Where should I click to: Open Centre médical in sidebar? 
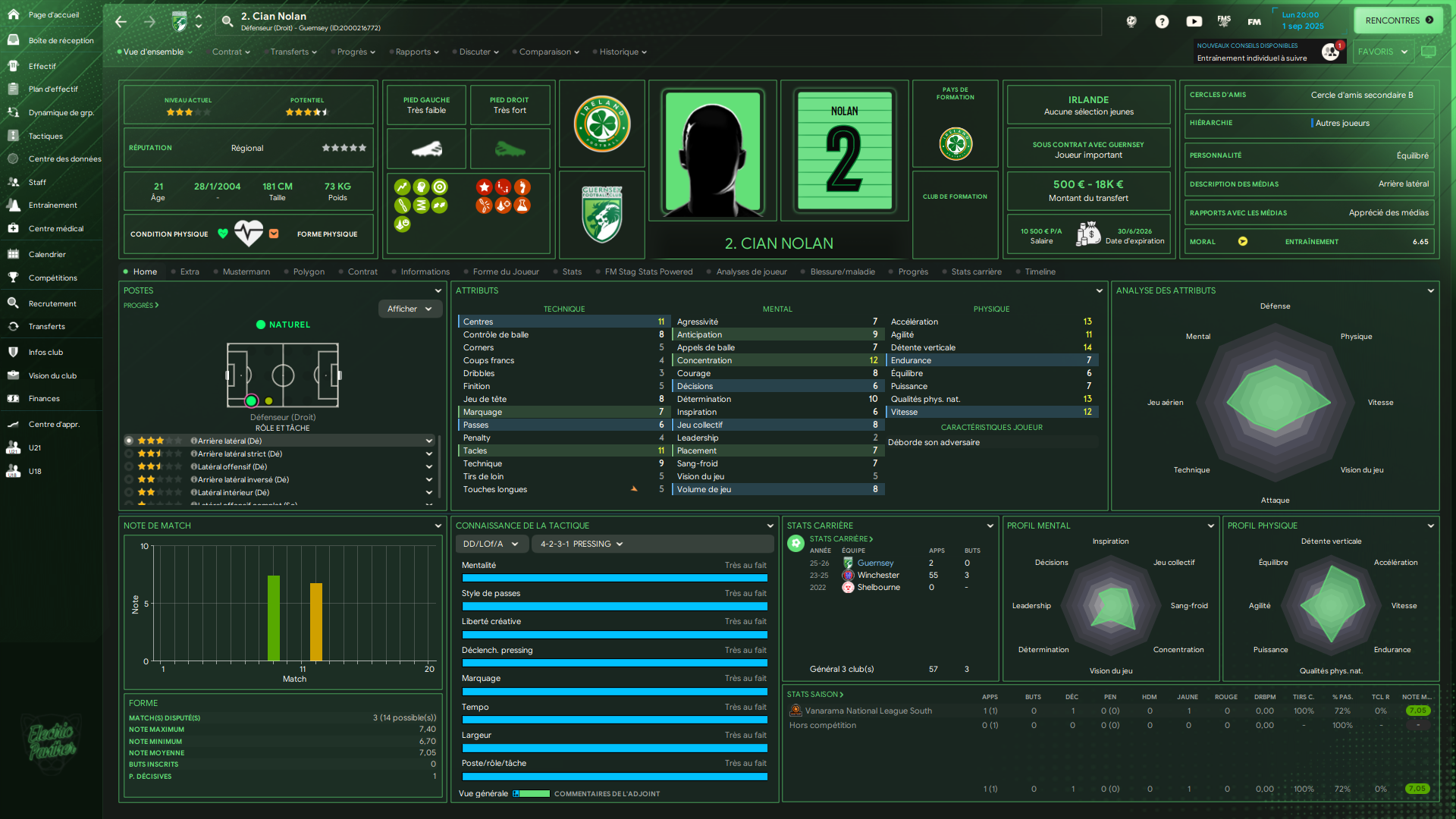[55, 229]
